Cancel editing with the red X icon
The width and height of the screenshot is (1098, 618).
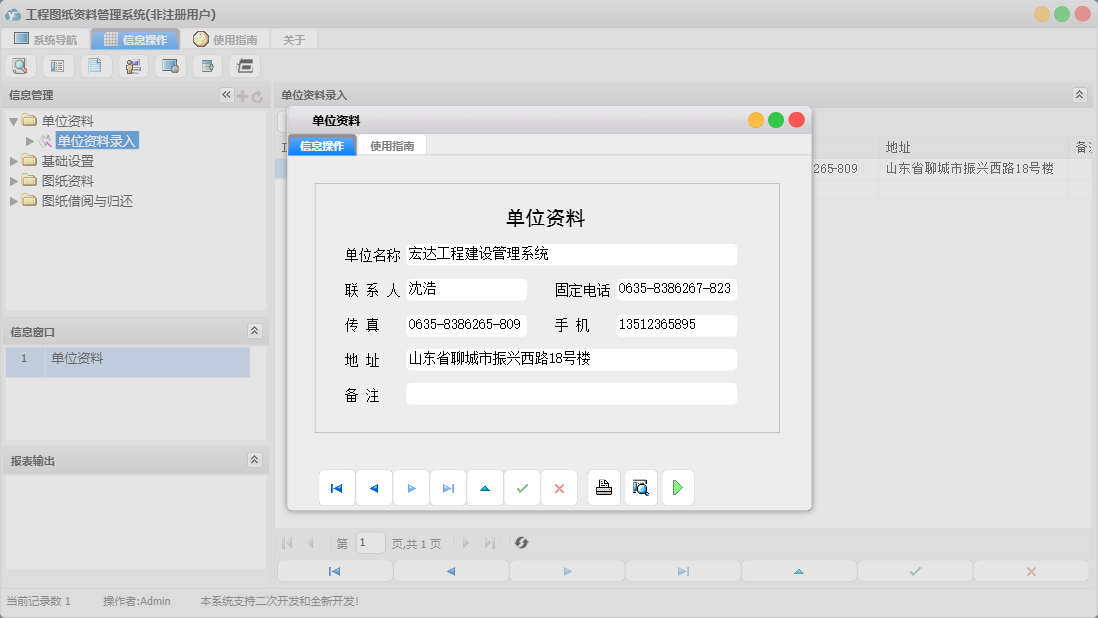pos(559,487)
